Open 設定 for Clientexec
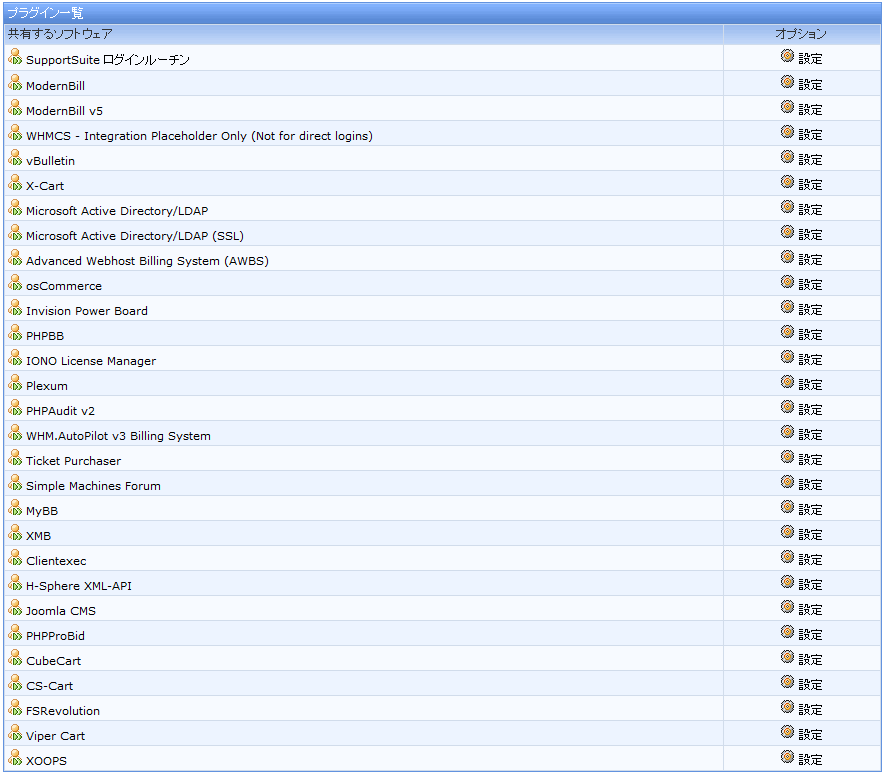The image size is (887, 775). pyautogui.click(x=810, y=559)
